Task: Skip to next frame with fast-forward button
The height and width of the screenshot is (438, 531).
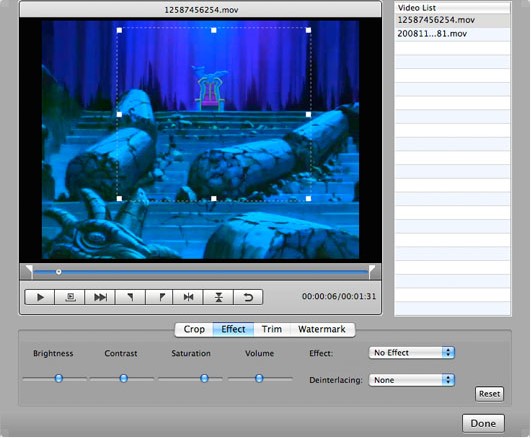Action: pos(100,297)
